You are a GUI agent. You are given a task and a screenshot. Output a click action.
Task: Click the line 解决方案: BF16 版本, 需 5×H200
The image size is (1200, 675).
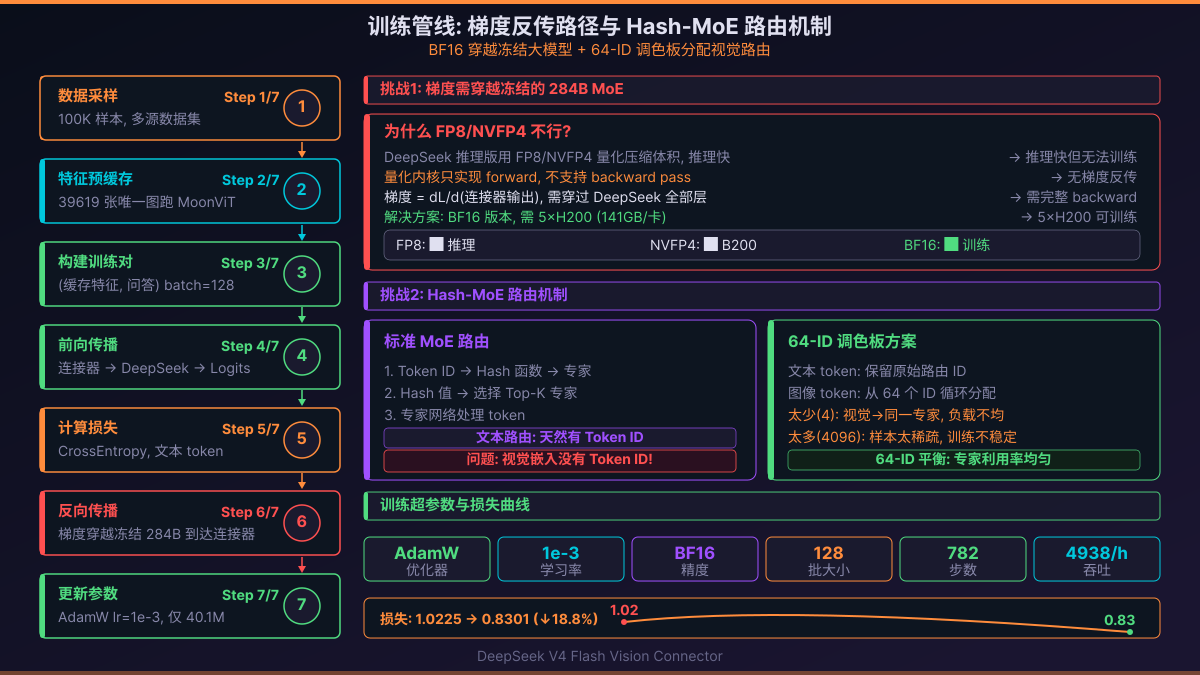[525, 217]
